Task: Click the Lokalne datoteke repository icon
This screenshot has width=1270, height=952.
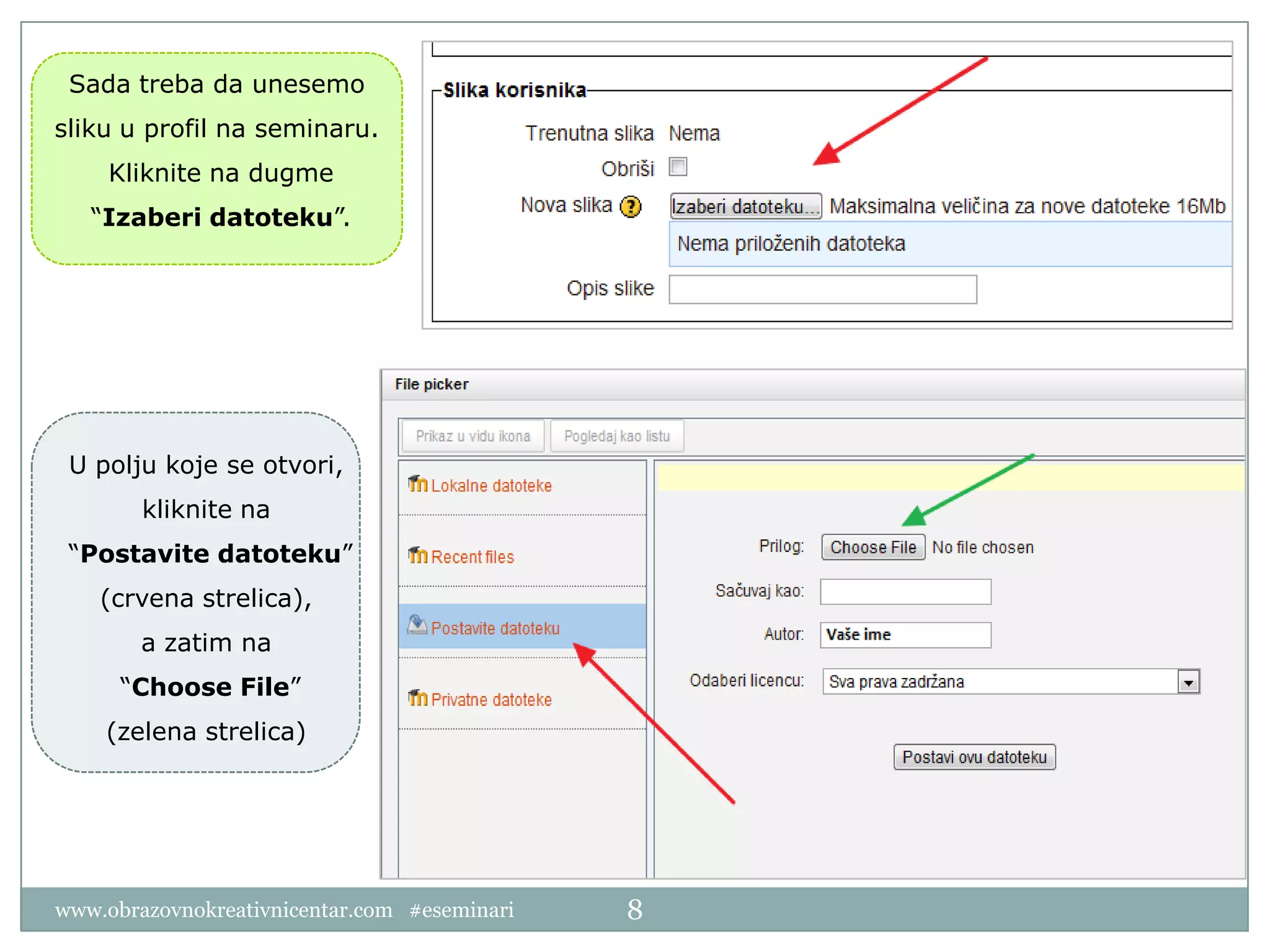Action: 417,483
